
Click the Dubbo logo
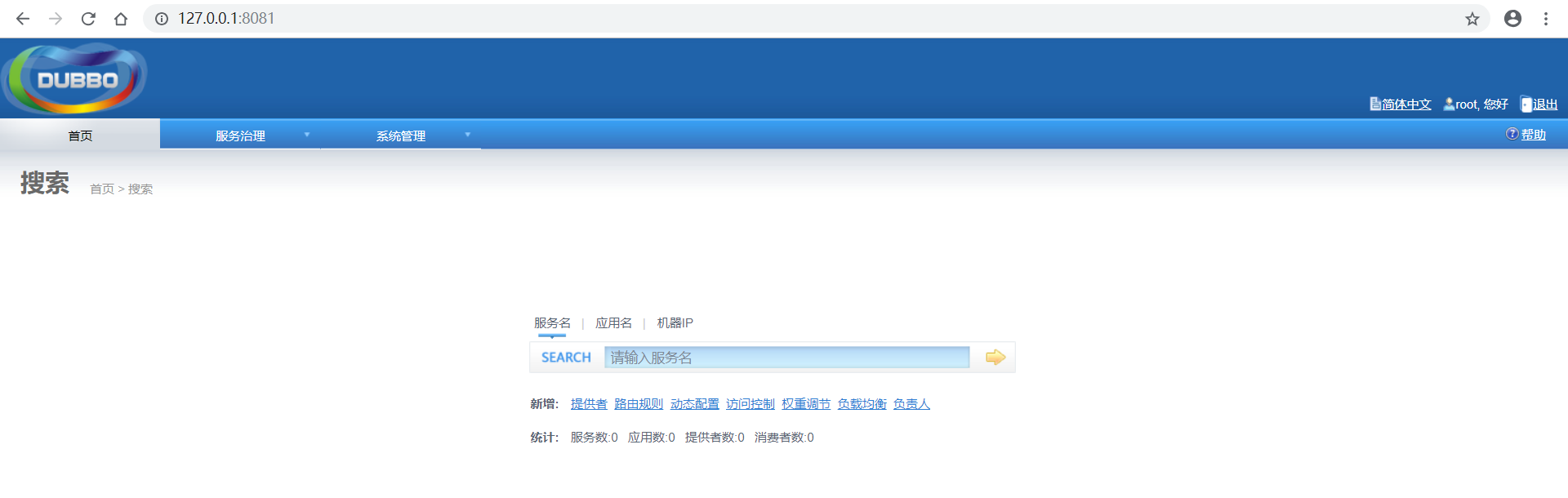click(x=75, y=79)
